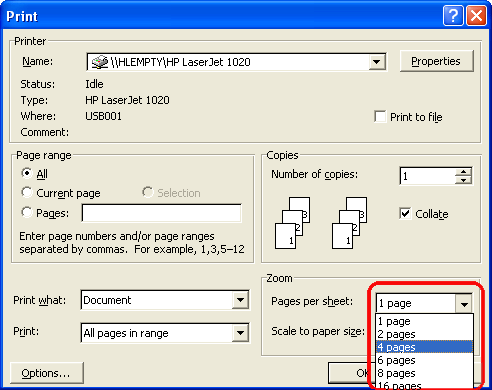Increase number of copies with up arrow
The image size is (492, 390).
click(463, 171)
